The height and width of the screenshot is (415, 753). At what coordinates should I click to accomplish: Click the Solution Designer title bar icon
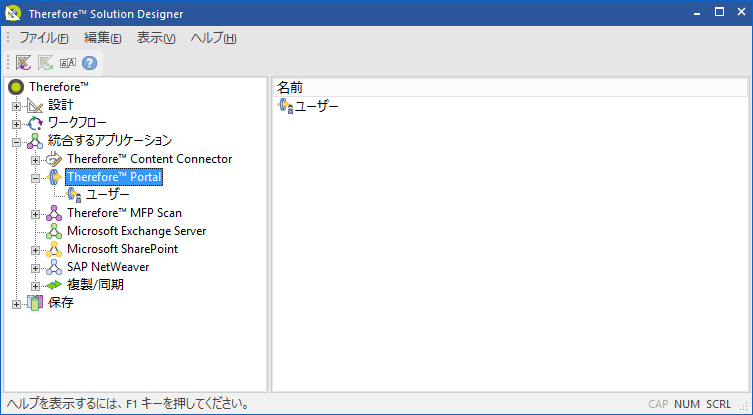tap(13, 13)
